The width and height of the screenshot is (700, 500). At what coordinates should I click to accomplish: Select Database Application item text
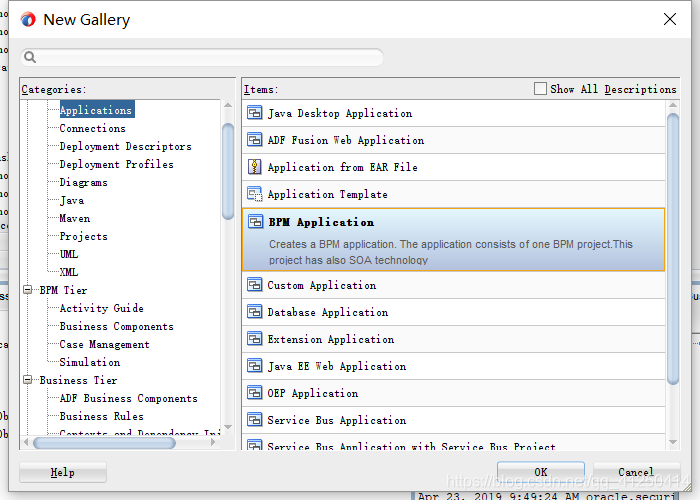pos(328,312)
